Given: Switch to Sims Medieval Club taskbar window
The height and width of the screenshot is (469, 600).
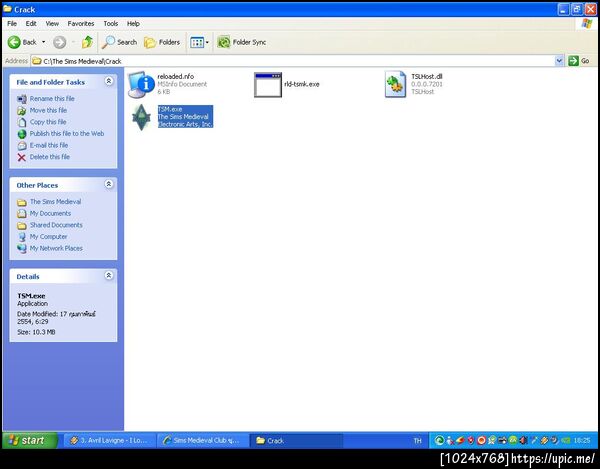Looking at the screenshot, I should click(x=203, y=440).
